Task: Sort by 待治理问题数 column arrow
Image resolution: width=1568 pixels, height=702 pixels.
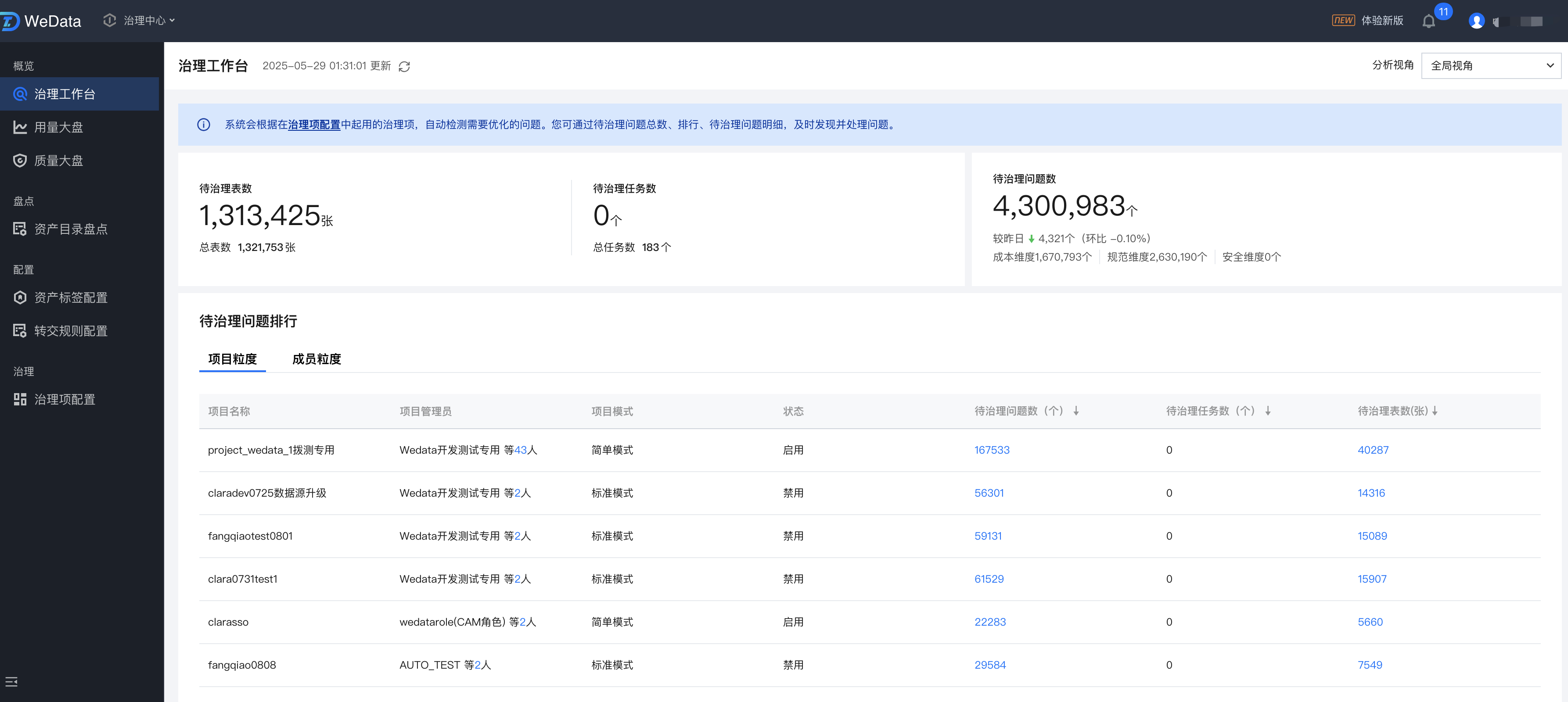Action: pos(1076,411)
